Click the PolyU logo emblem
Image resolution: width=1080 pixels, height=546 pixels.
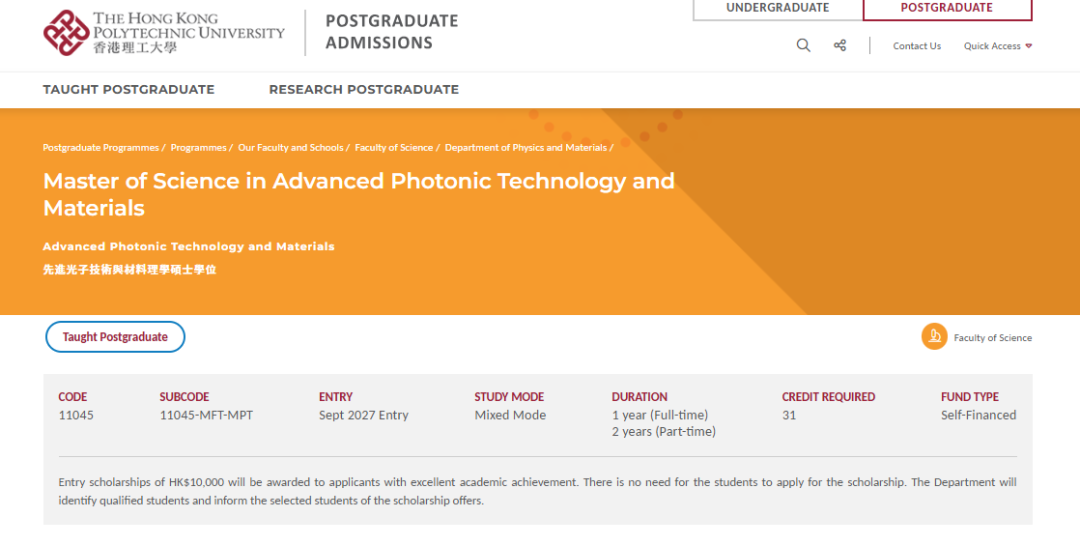(66, 32)
